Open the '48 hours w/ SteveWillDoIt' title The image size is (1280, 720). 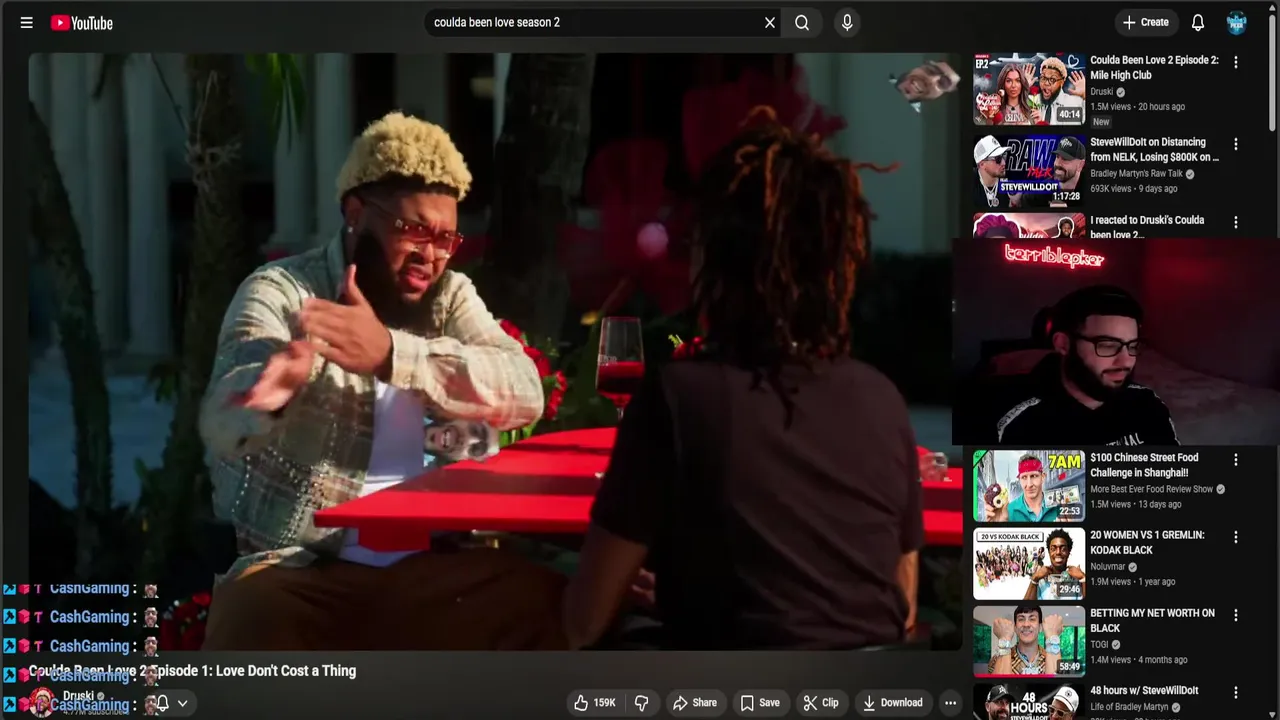click(x=1144, y=691)
